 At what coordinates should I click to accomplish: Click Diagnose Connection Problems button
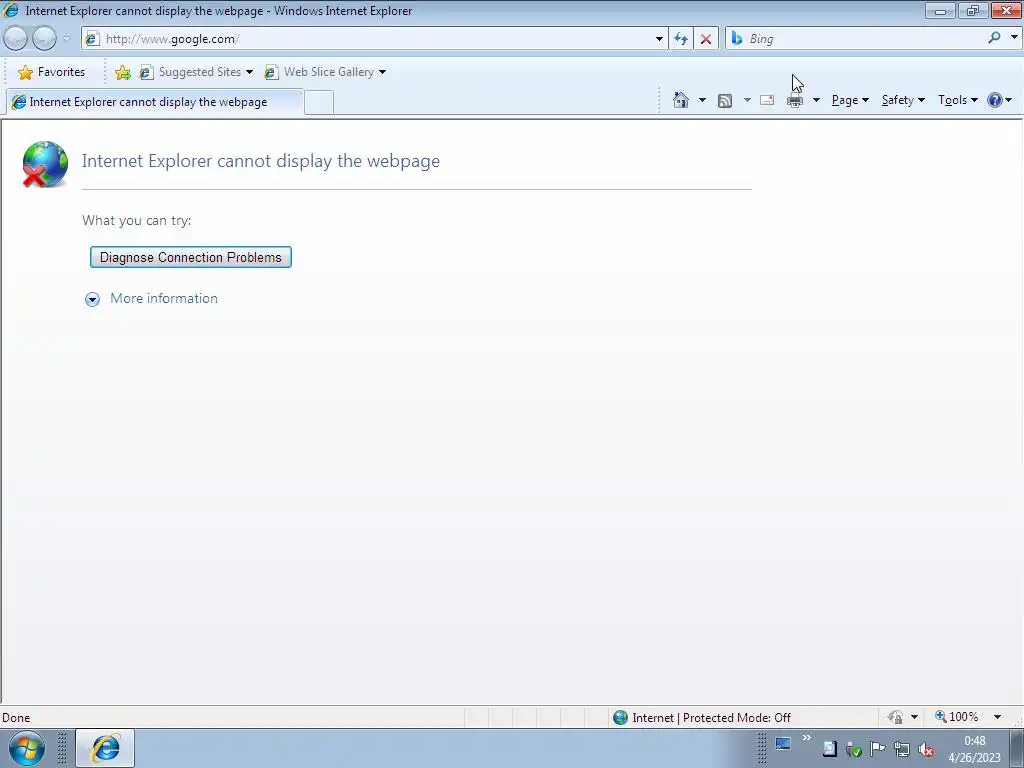[x=191, y=257]
